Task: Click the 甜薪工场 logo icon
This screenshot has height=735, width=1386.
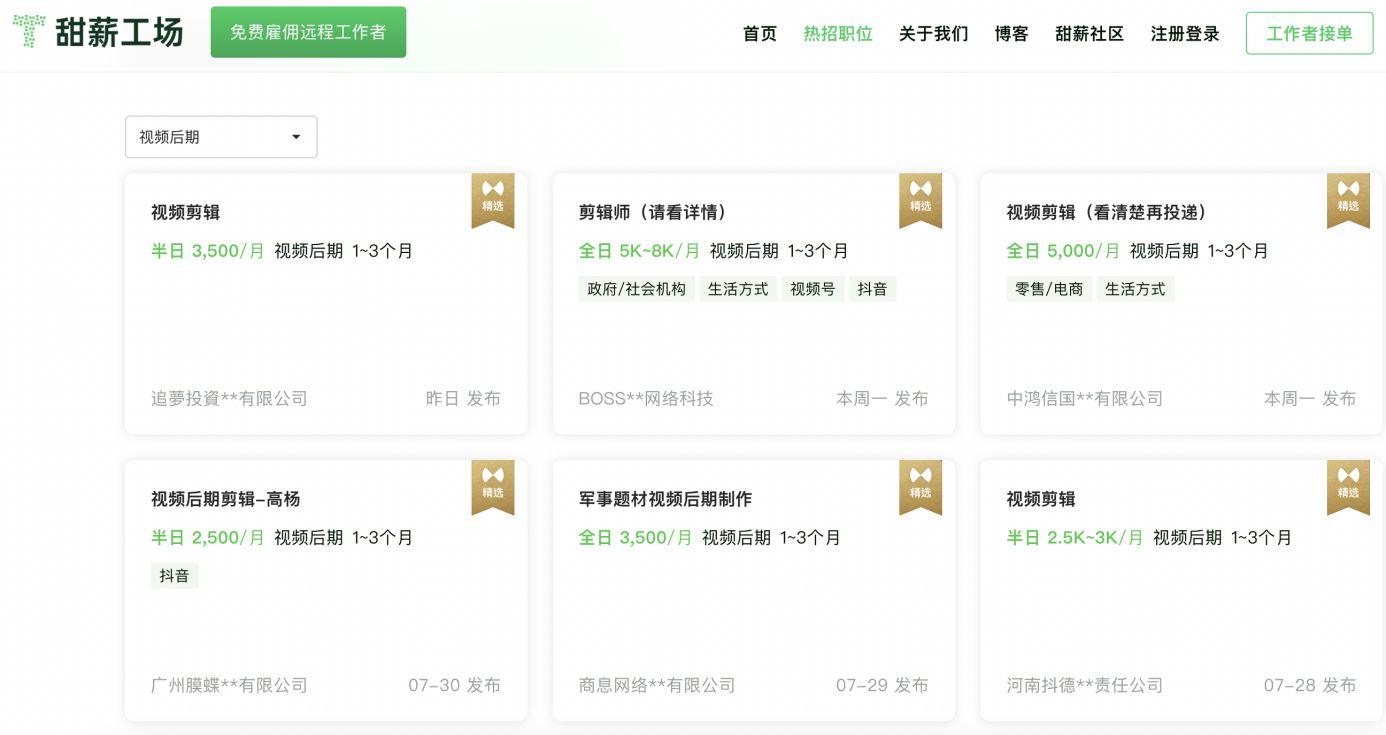Action: 29,31
